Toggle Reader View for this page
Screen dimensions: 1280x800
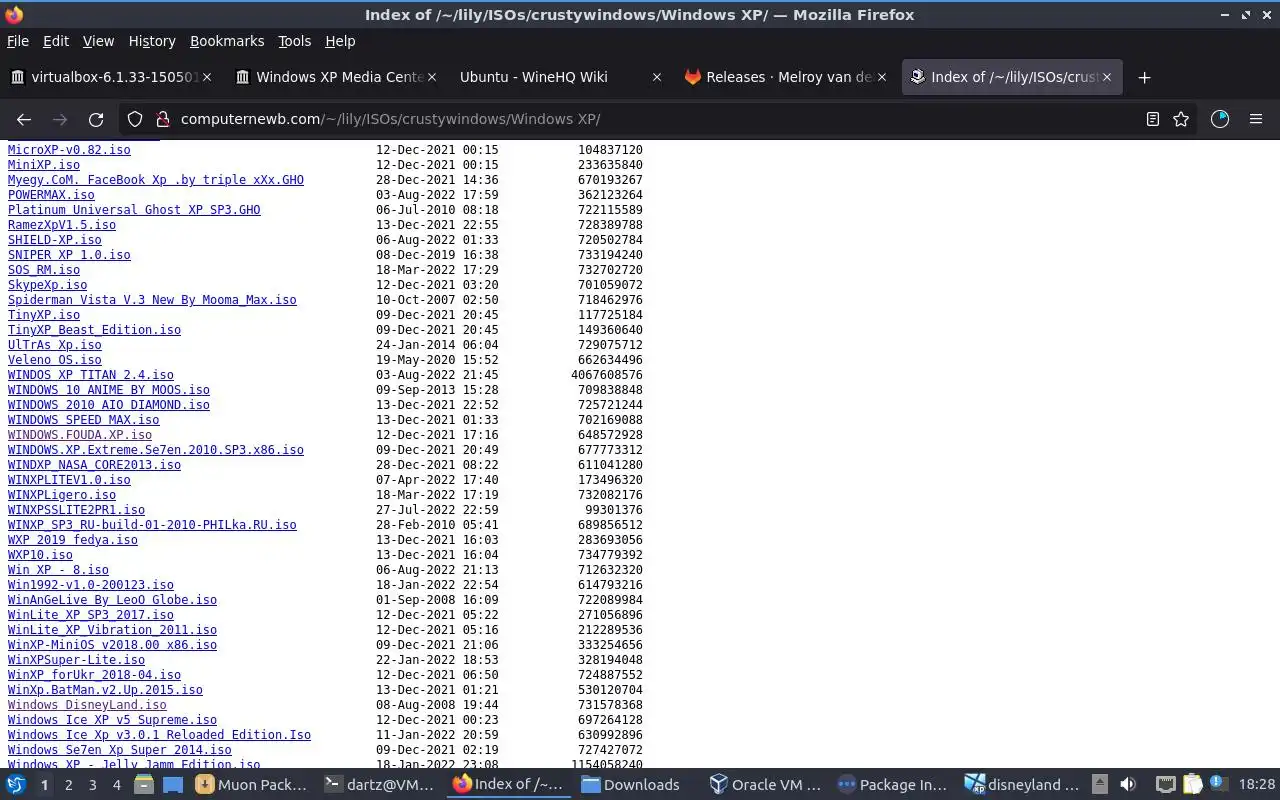[1152, 119]
